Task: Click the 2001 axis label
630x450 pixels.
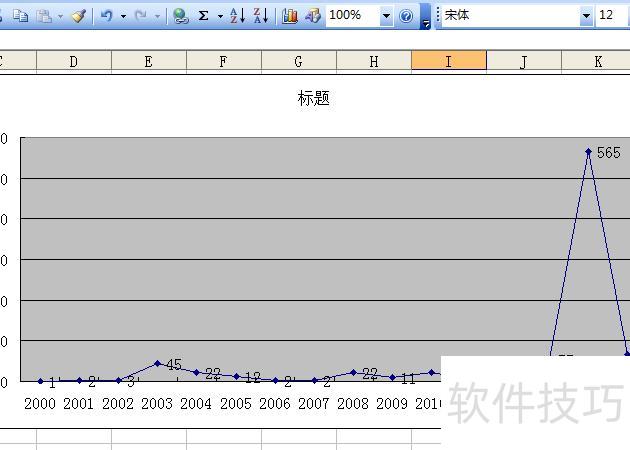Action: (78, 404)
